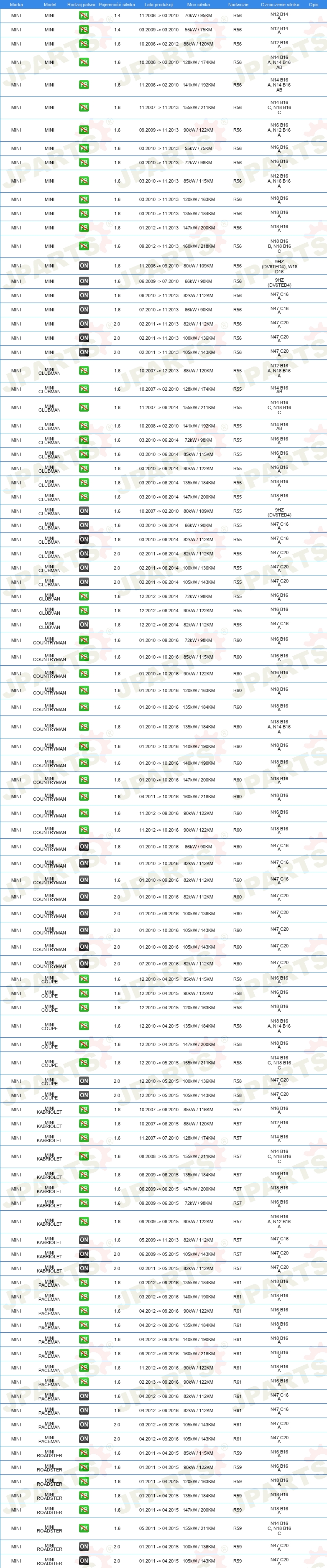Click diesel ON icon in Clubman 66kW / 90KM row
Viewport: 327px width, 1568px height.
pos(84,525)
